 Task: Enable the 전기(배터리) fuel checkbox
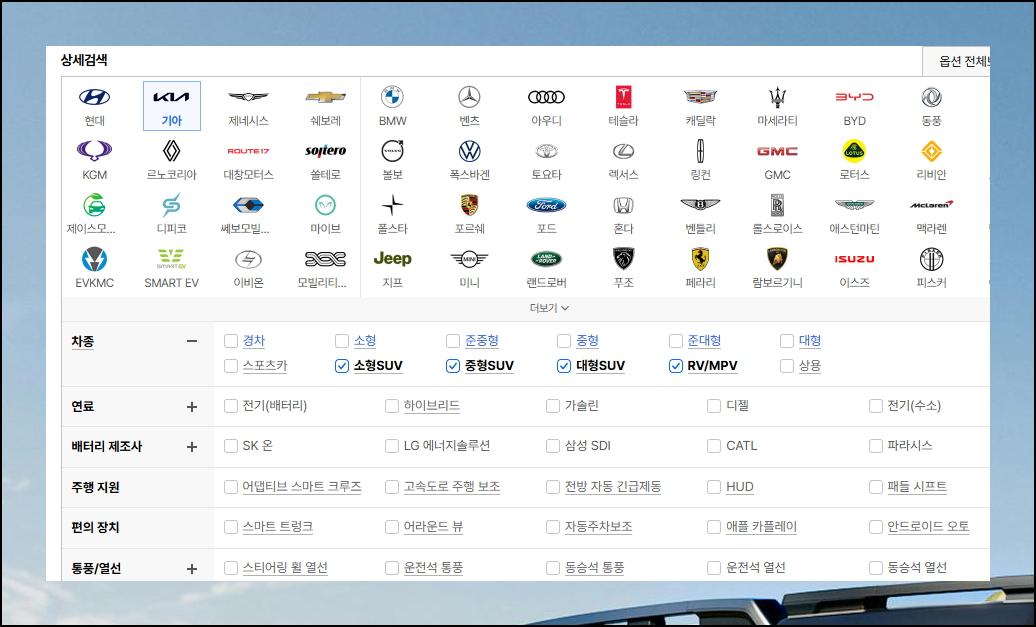pyautogui.click(x=231, y=406)
